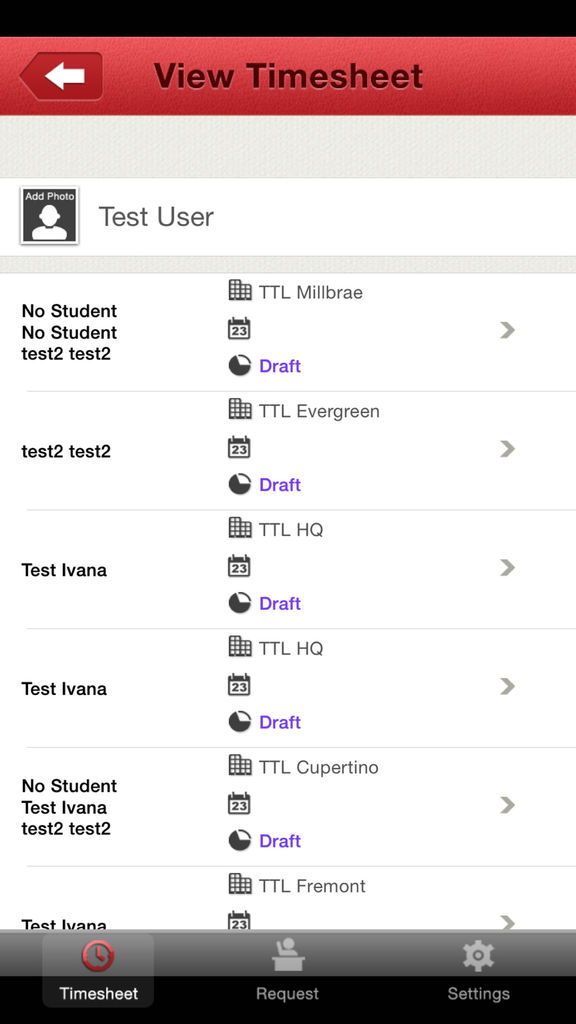Click Draft status in TTL Evergreen row
576x1024 pixels.
pos(280,485)
